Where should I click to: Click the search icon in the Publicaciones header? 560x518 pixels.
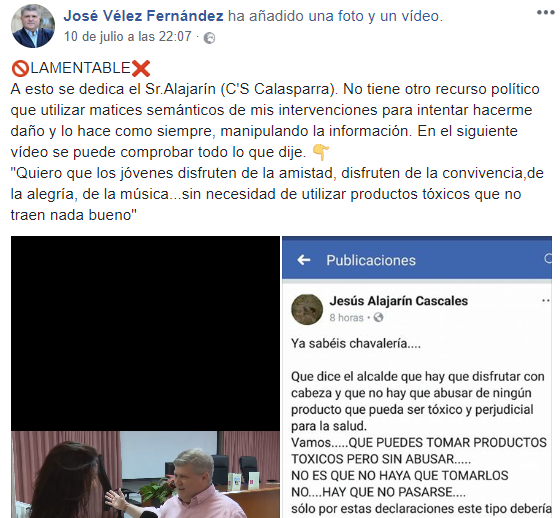pyautogui.click(x=548, y=259)
